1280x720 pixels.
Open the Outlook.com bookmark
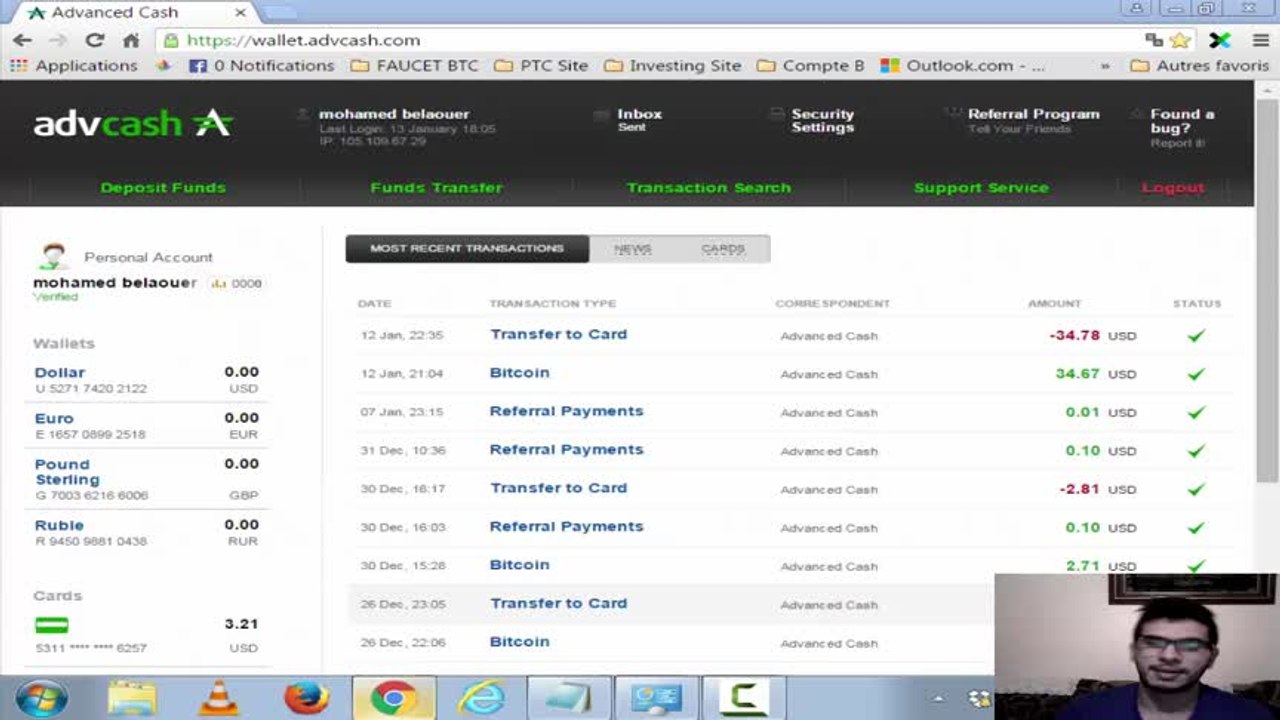[963, 66]
